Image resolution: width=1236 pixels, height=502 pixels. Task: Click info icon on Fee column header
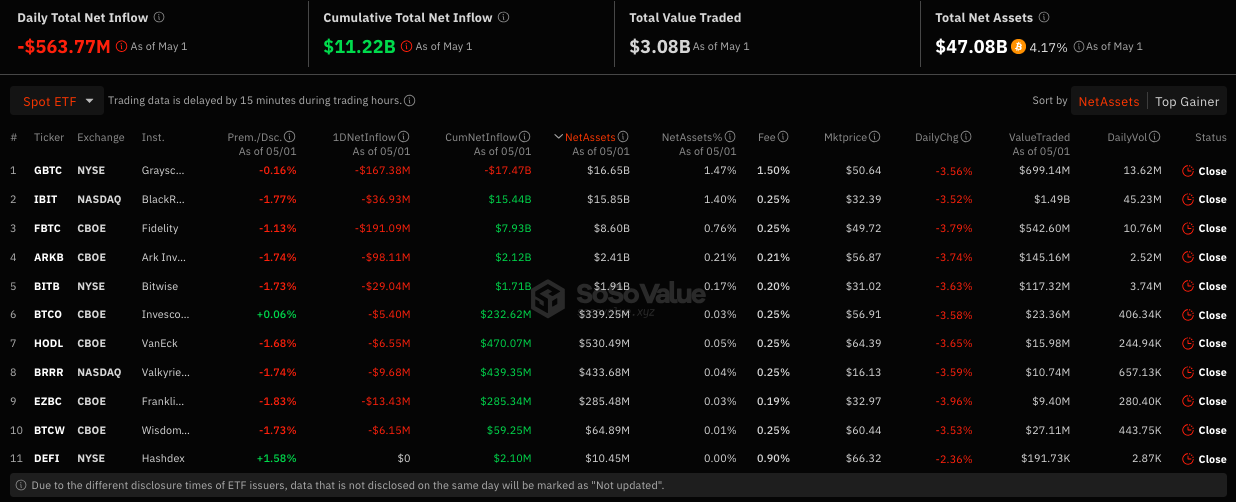783,137
